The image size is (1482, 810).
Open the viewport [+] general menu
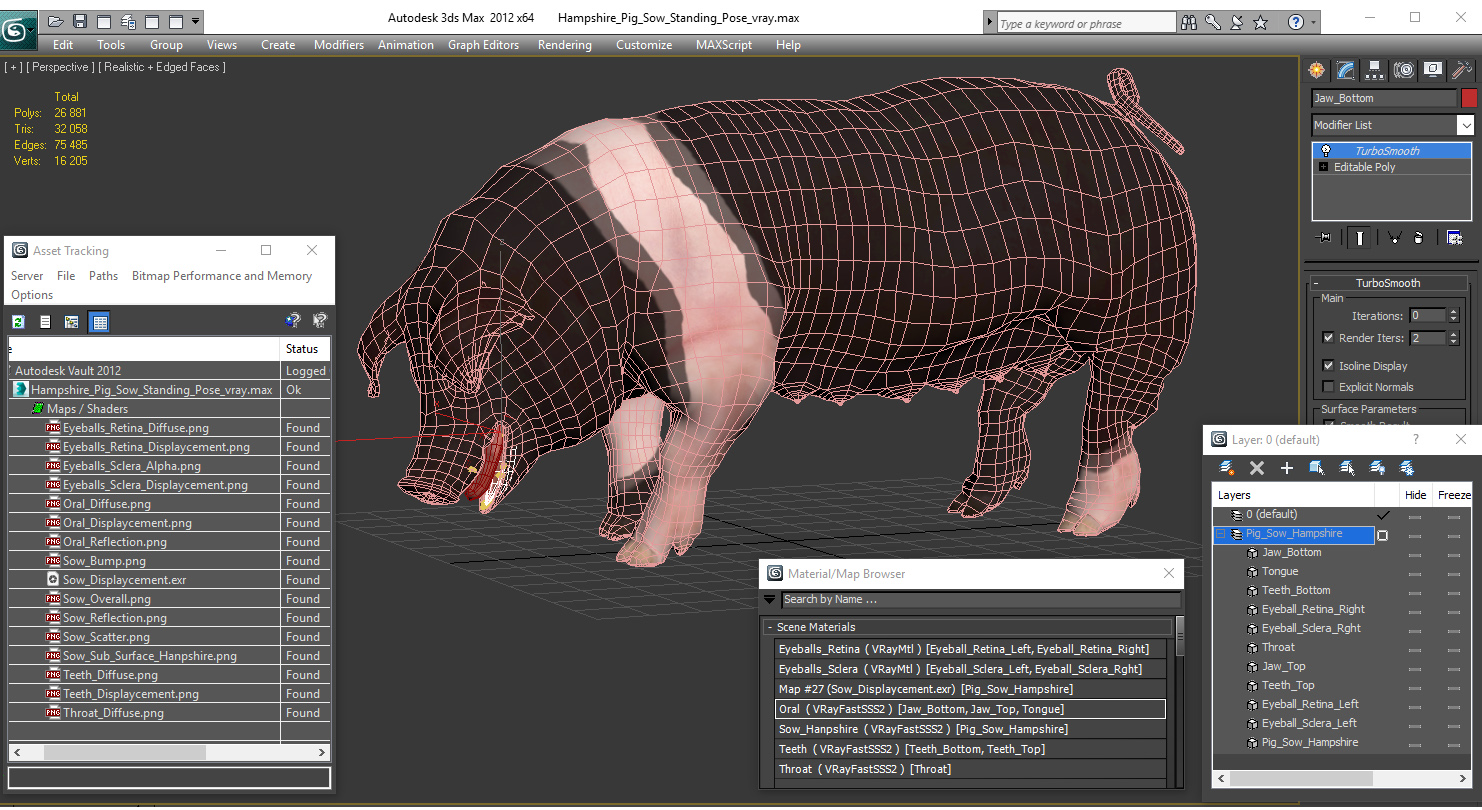[13, 67]
